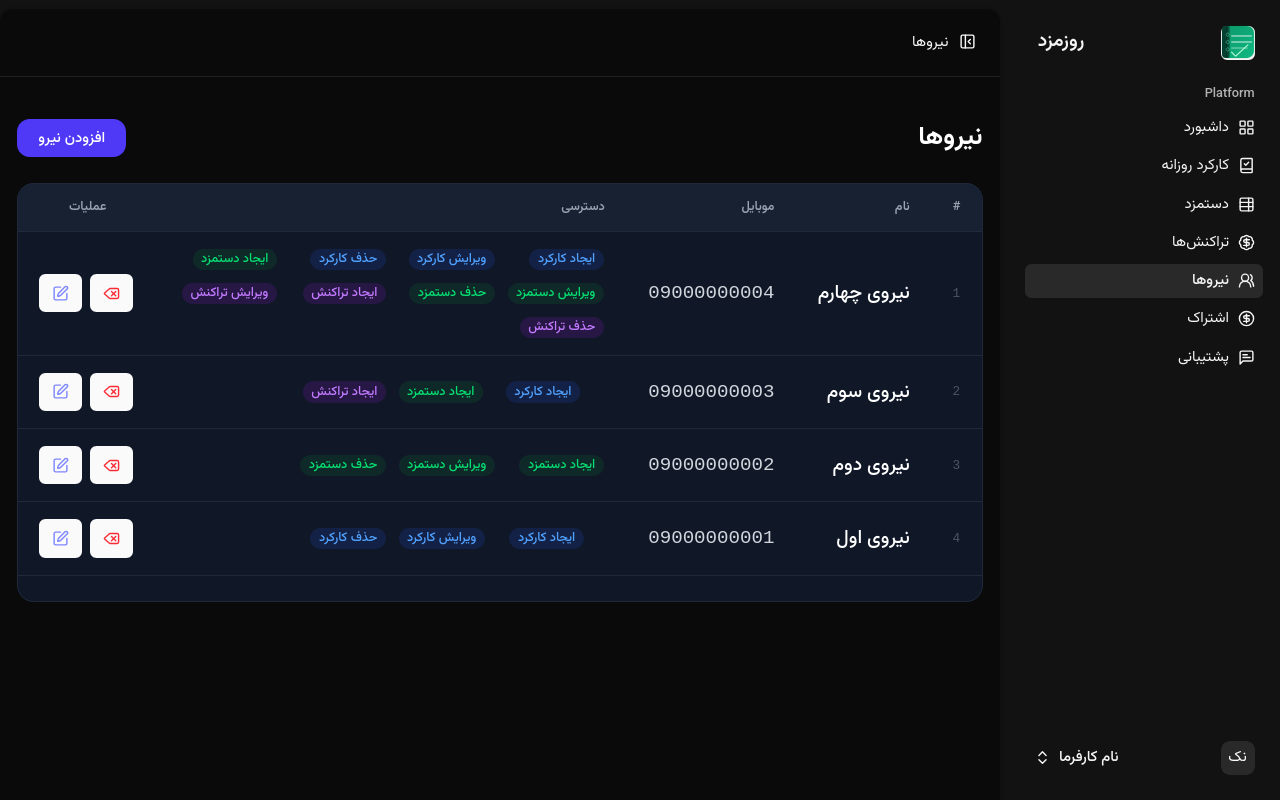Click ویرایش کارکرد badge of نیروی اول
The image size is (1280, 800).
pos(442,538)
